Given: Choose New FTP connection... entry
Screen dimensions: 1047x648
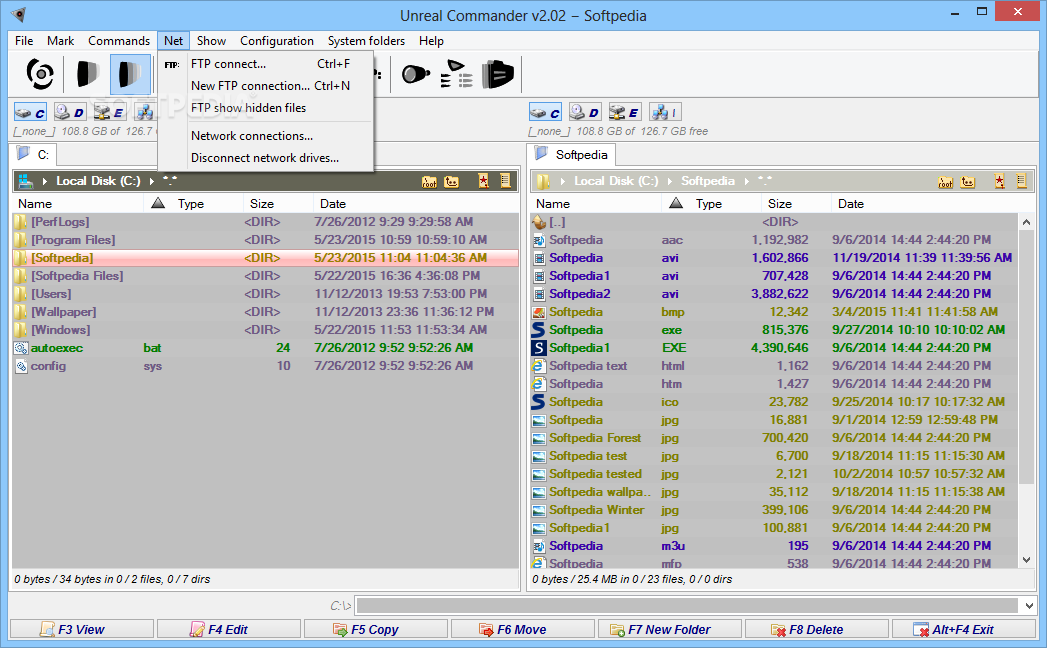Looking at the screenshot, I should pyautogui.click(x=266, y=86).
